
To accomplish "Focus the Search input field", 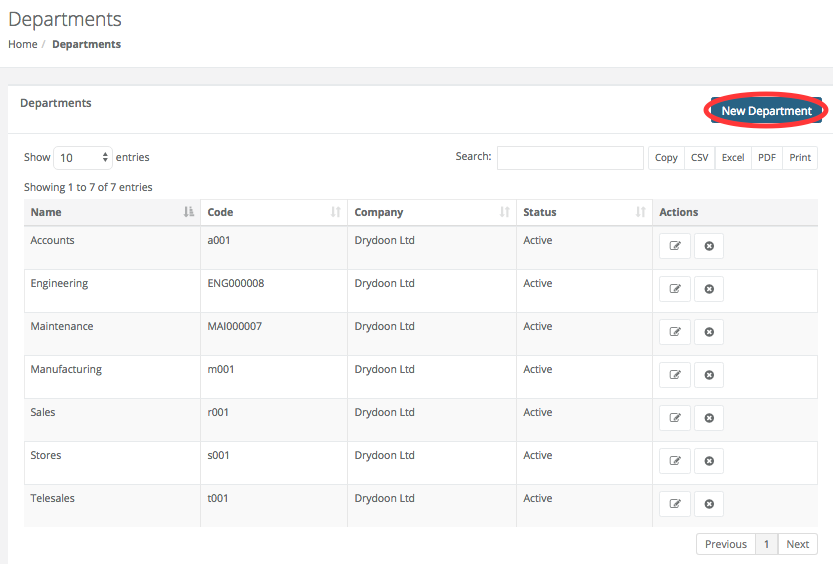I will tap(570, 158).
